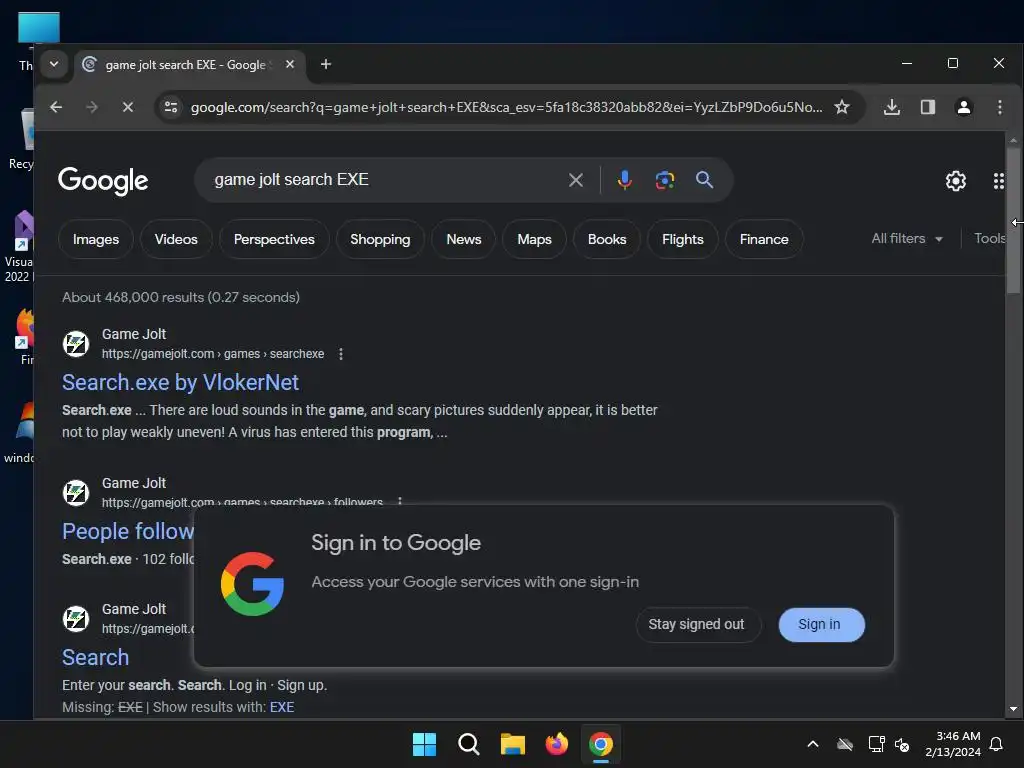Open Google quick settings gear
This screenshot has height=768, width=1024.
click(955, 181)
